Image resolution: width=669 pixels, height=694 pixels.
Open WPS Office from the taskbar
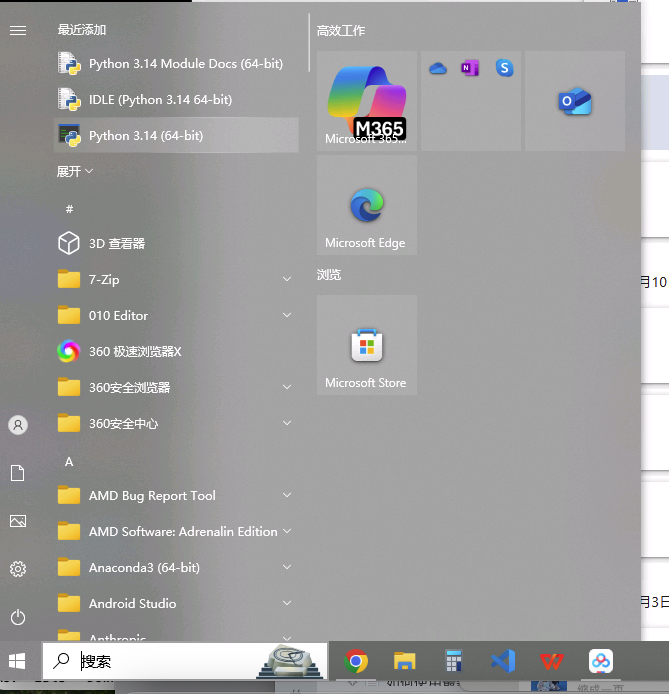[x=552, y=661]
